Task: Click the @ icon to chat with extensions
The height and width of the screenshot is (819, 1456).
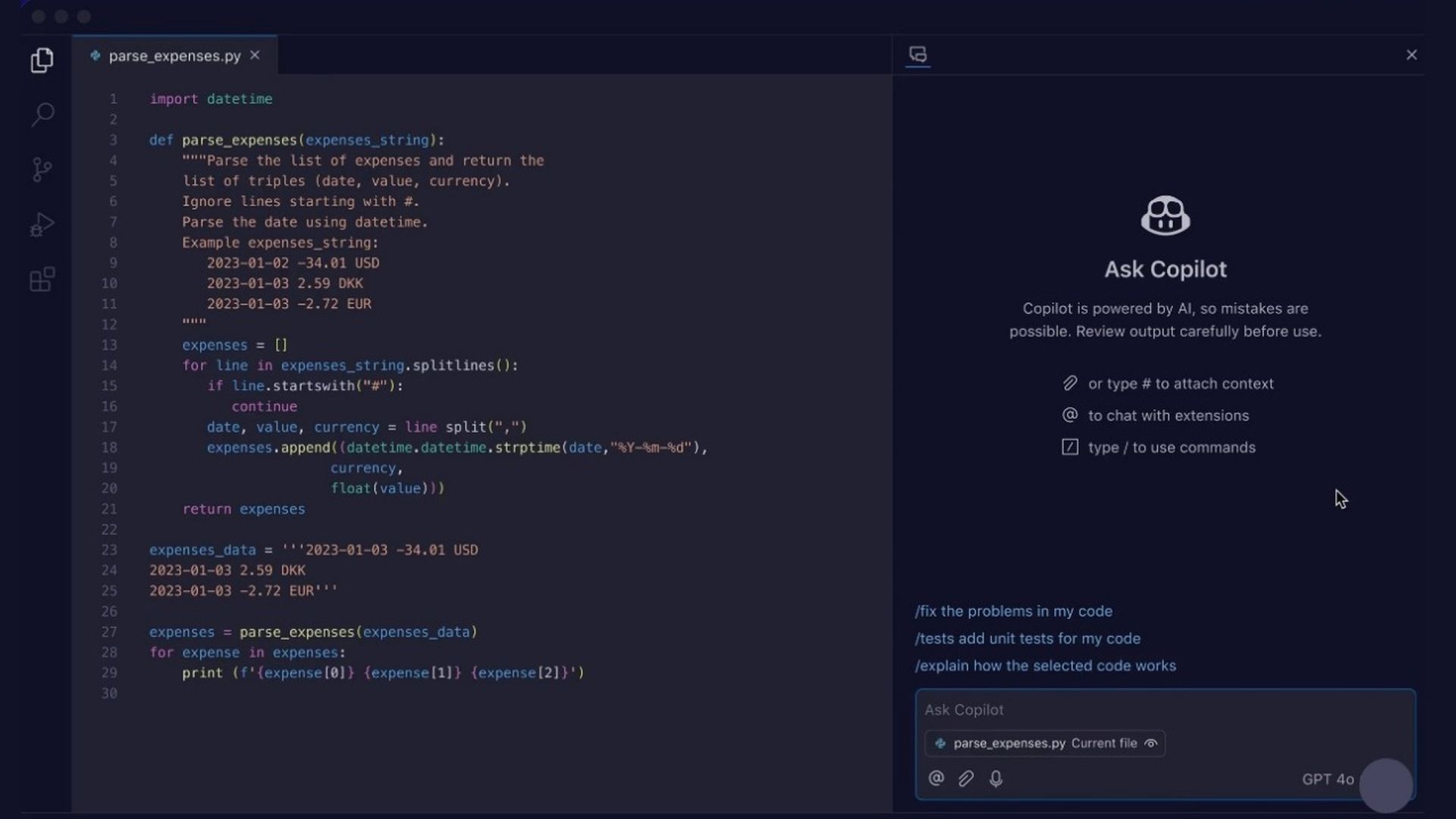Action: pos(936,778)
